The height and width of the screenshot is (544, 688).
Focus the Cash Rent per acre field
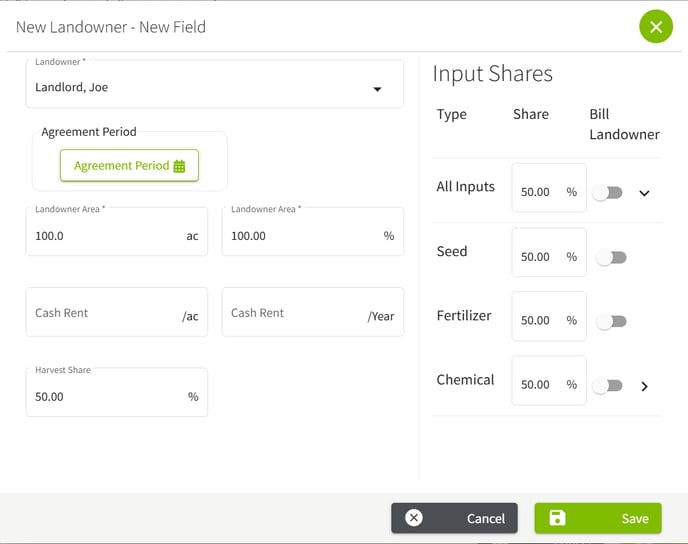(105, 314)
